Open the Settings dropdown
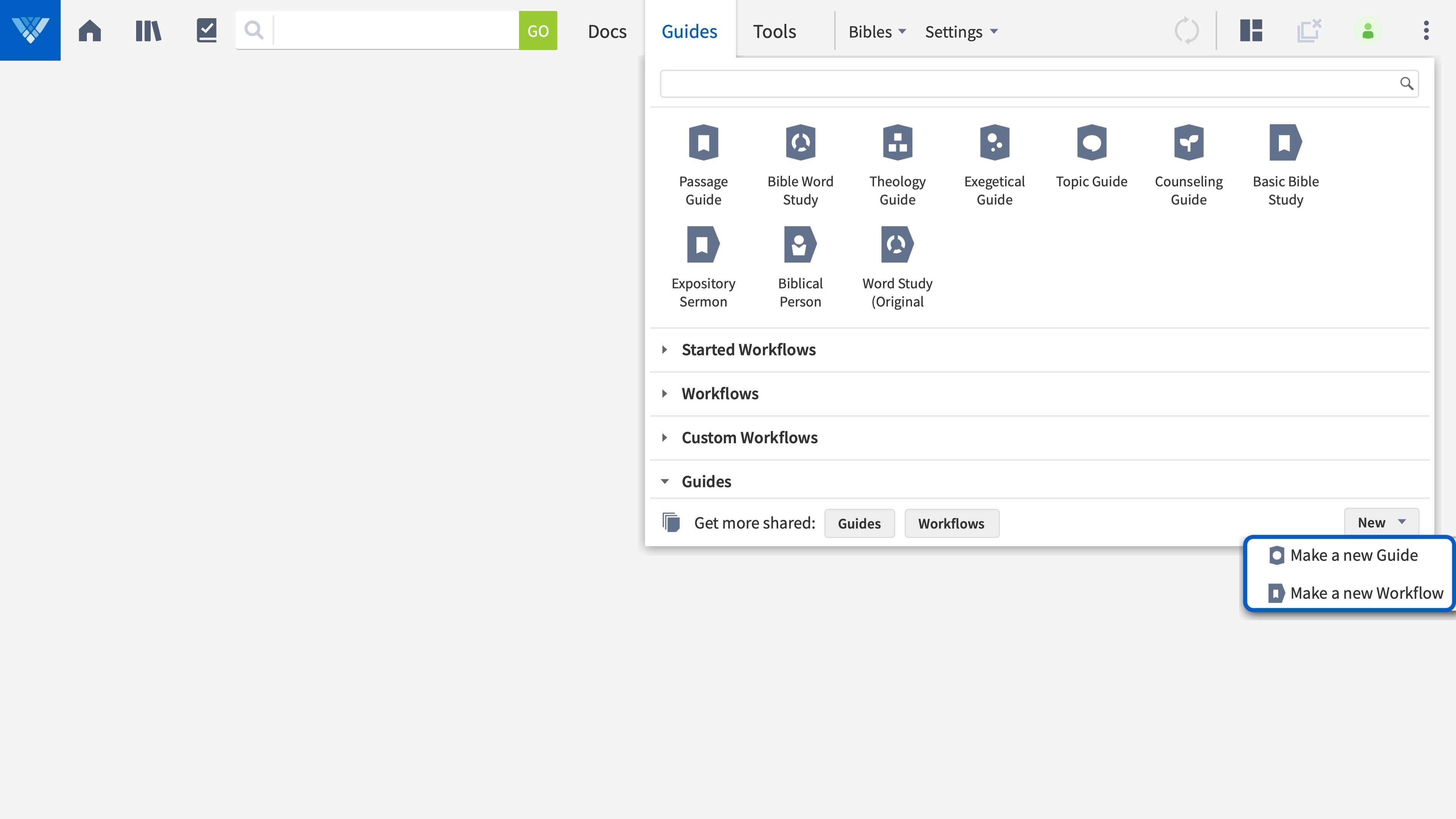 [x=962, y=31]
